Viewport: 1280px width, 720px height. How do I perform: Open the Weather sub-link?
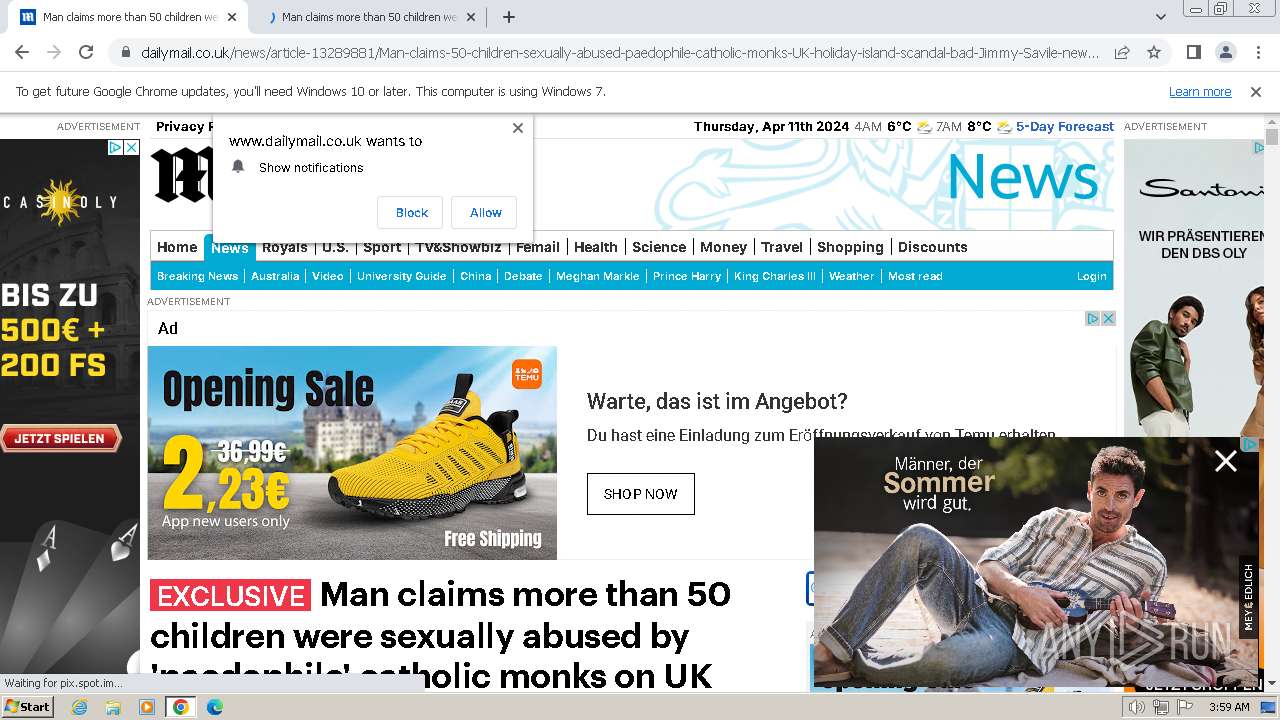[852, 276]
